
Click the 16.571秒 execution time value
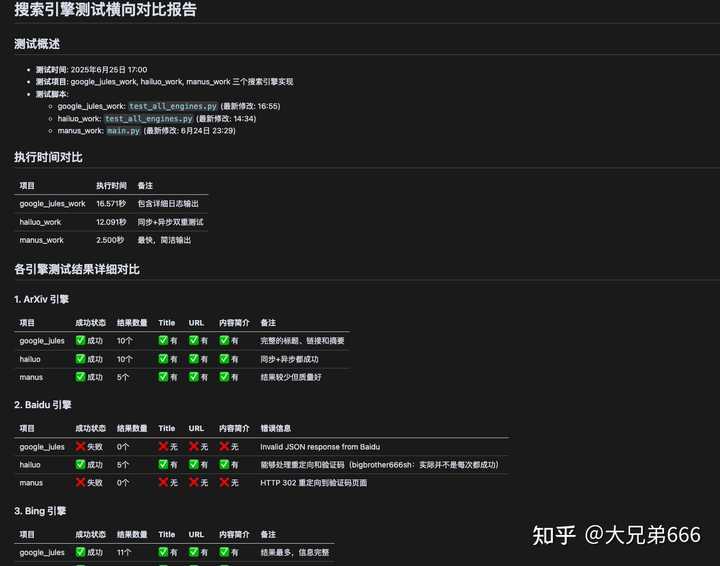click(111, 203)
